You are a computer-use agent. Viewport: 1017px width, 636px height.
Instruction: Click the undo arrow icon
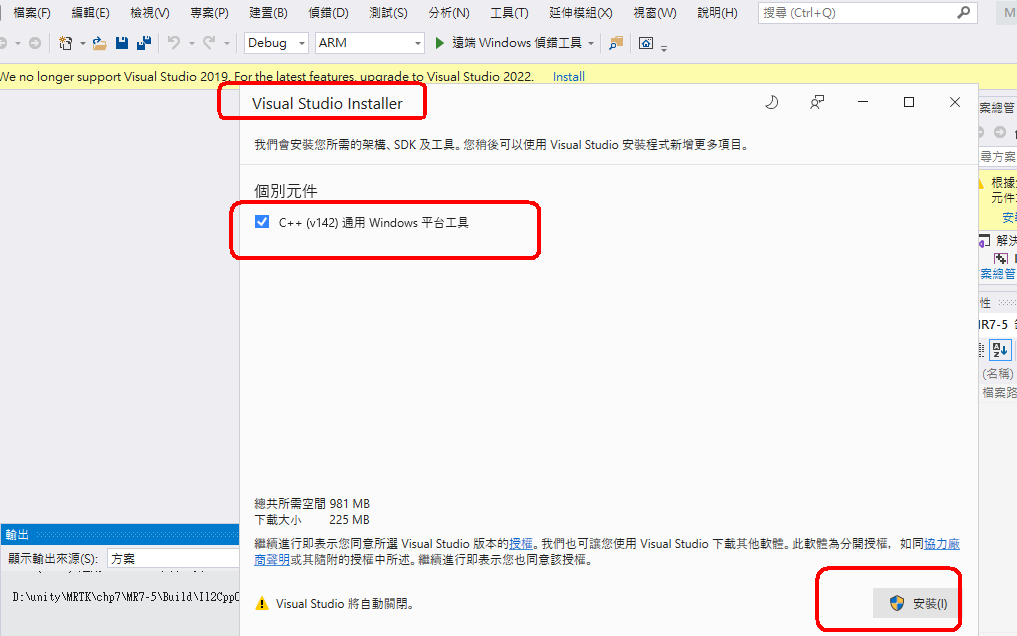[x=173, y=43]
